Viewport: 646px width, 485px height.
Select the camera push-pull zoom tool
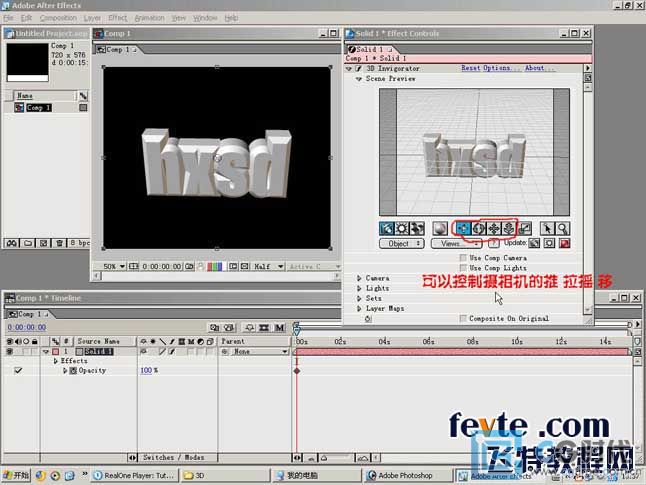click(509, 228)
